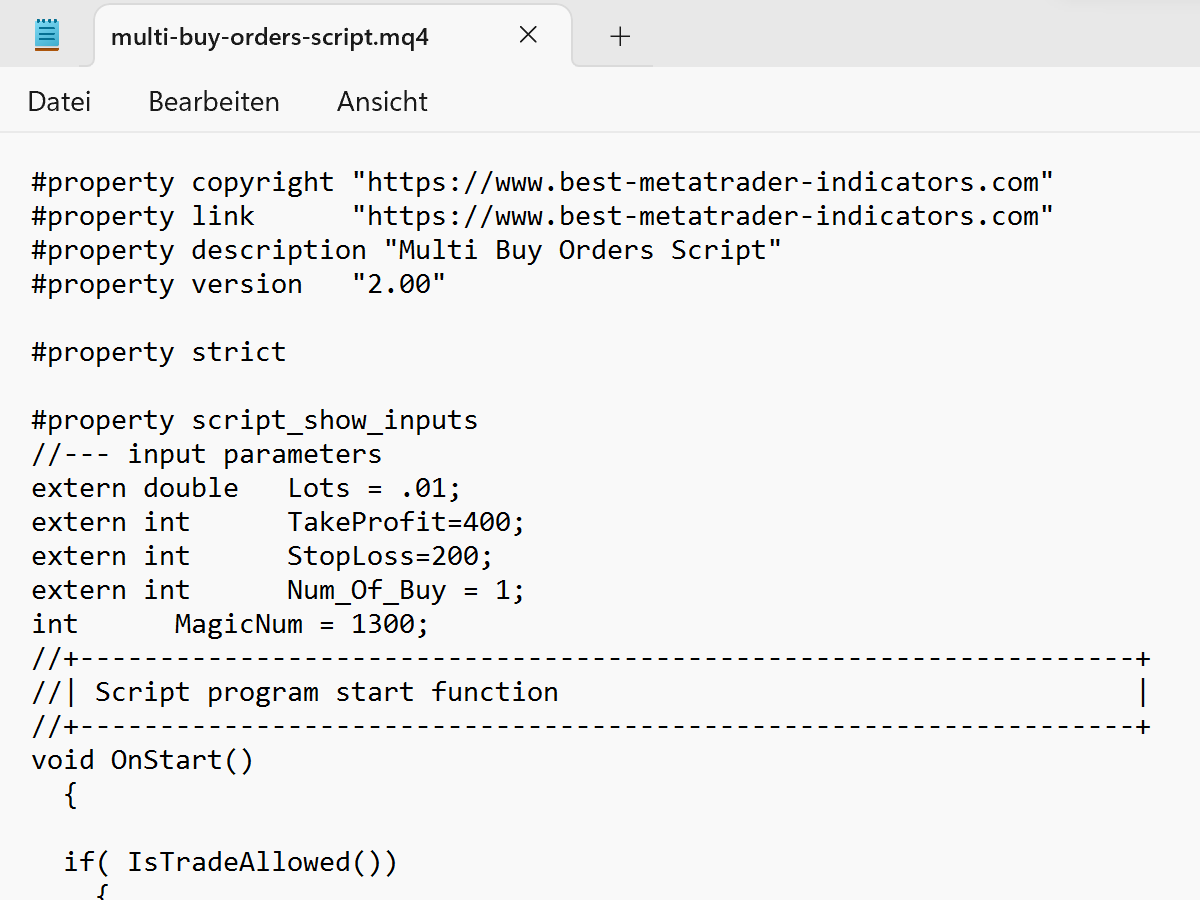
Task: Click the #property script_show_inputs line
Action: 253,419
